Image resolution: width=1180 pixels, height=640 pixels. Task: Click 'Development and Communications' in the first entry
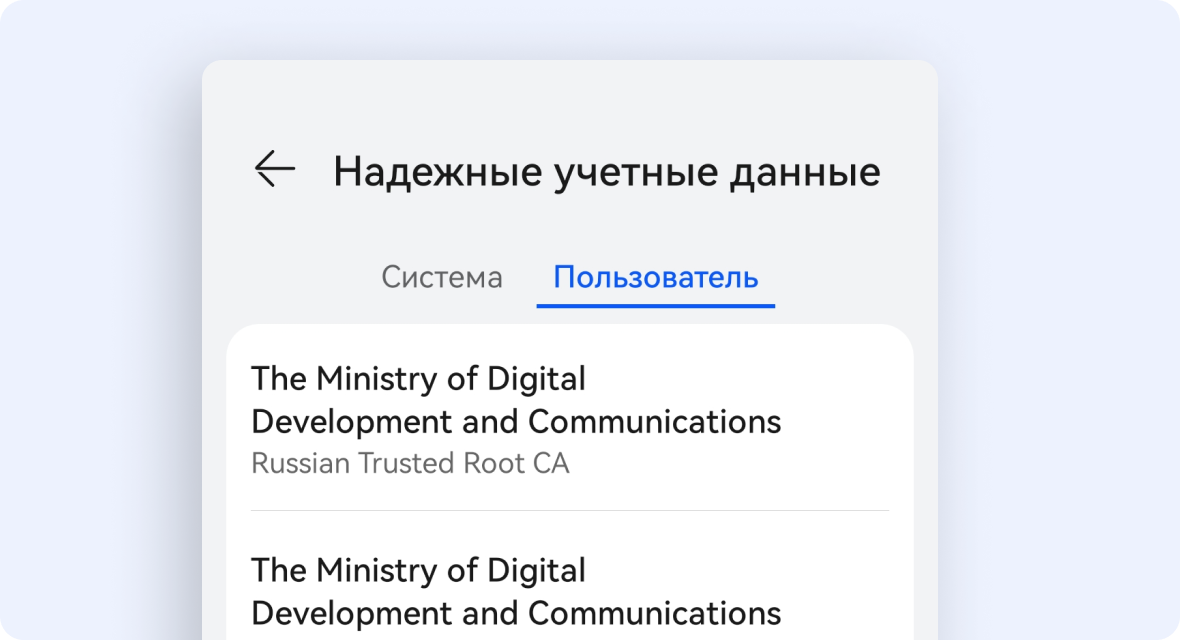516,422
